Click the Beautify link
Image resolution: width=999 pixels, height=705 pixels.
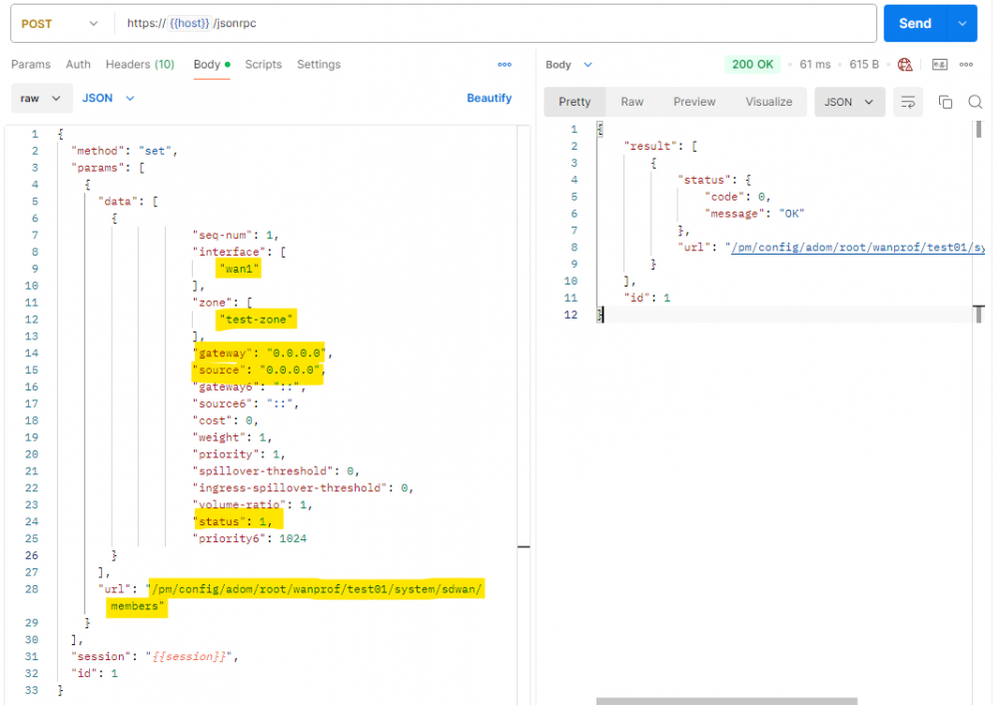[489, 99]
